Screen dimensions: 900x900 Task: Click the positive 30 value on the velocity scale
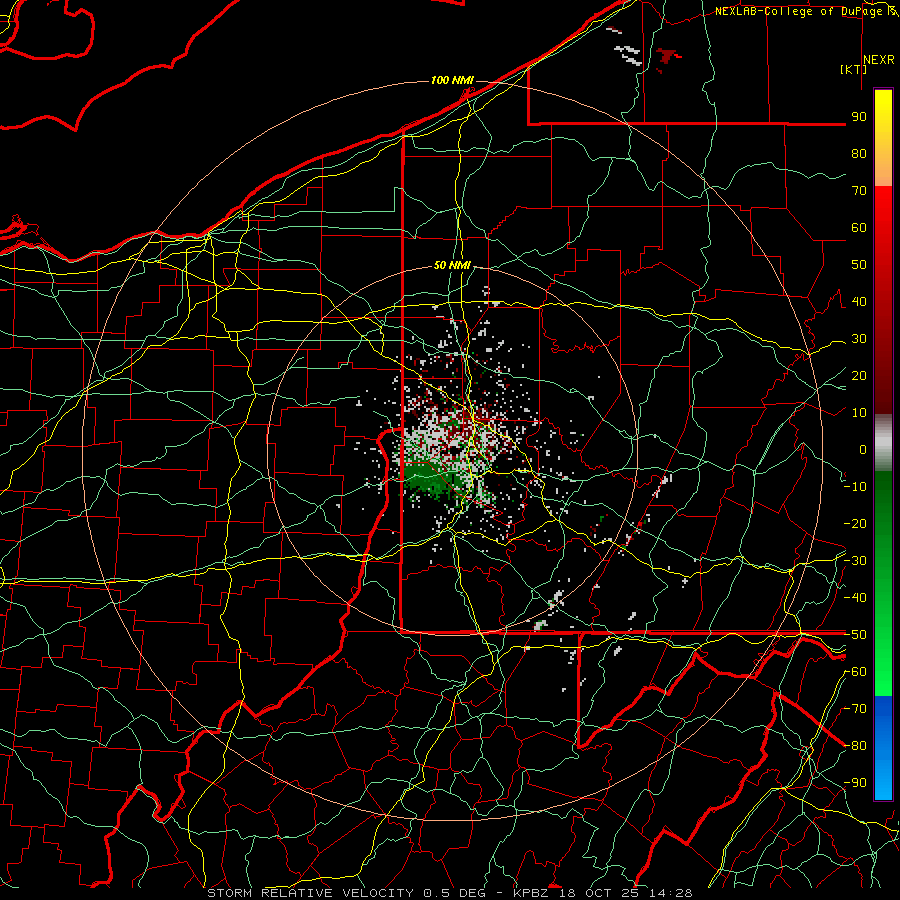pyautogui.click(x=859, y=339)
